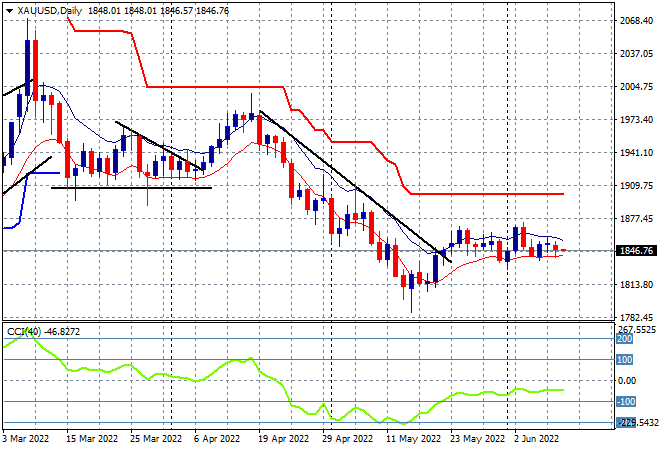Click the CCI -100 level label

tap(625, 402)
